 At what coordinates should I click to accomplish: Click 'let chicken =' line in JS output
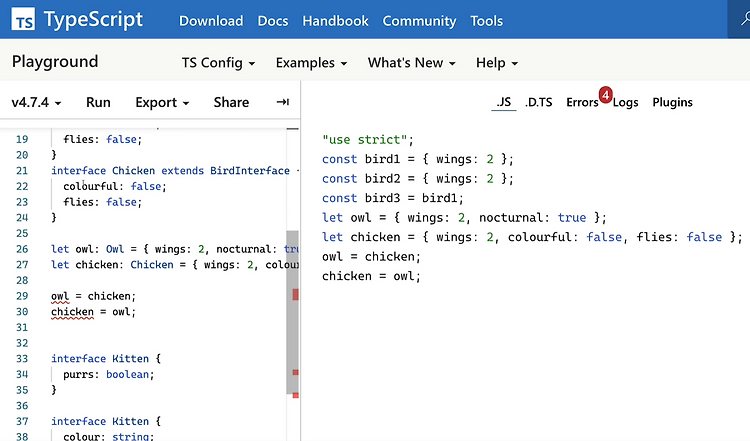532,237
